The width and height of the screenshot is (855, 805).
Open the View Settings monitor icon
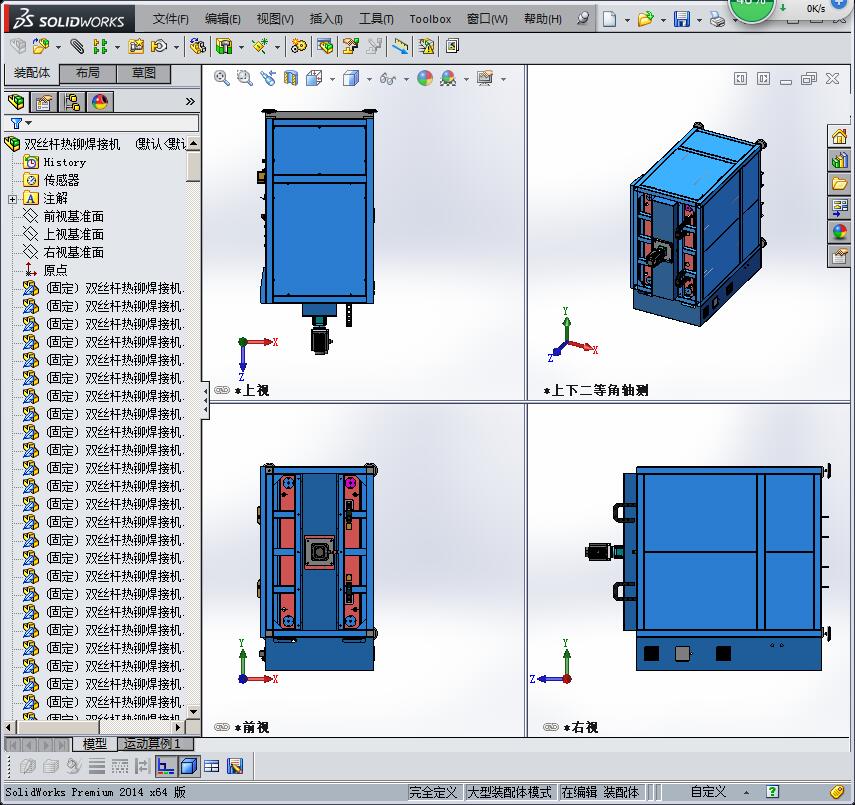485,79
